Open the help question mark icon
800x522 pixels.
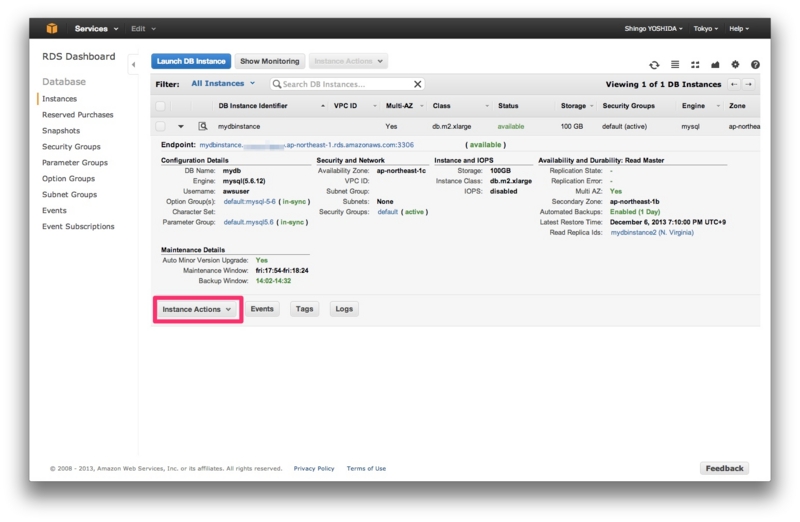click(x=755, y=64)
